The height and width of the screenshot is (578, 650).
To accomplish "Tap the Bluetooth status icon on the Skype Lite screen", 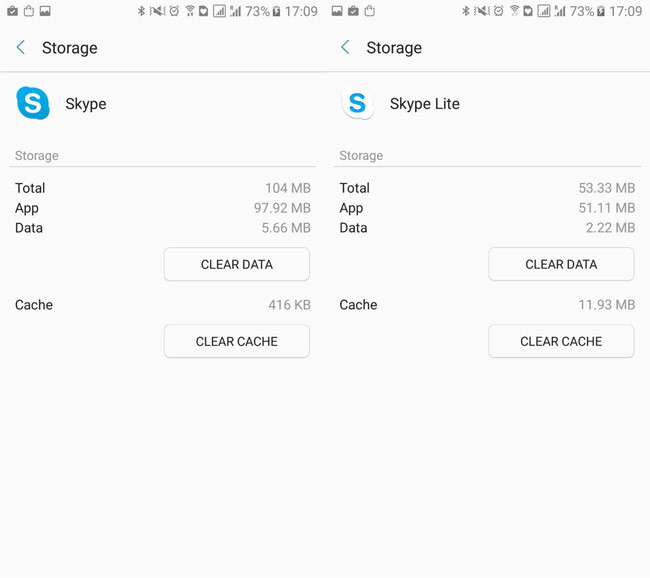I will [466, 11].
